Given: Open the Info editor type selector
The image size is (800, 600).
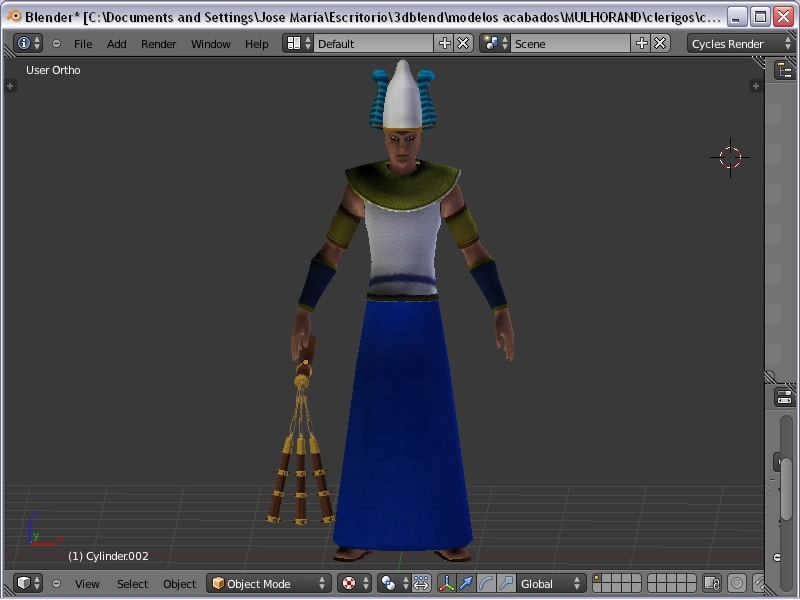Looking at the screenshot, I should (28, 43).
